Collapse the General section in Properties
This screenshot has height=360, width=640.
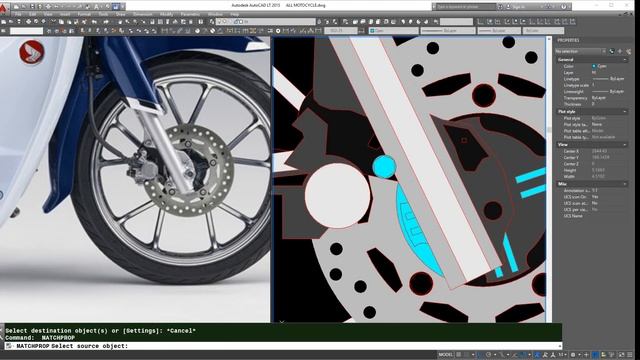tap(624, 60)
